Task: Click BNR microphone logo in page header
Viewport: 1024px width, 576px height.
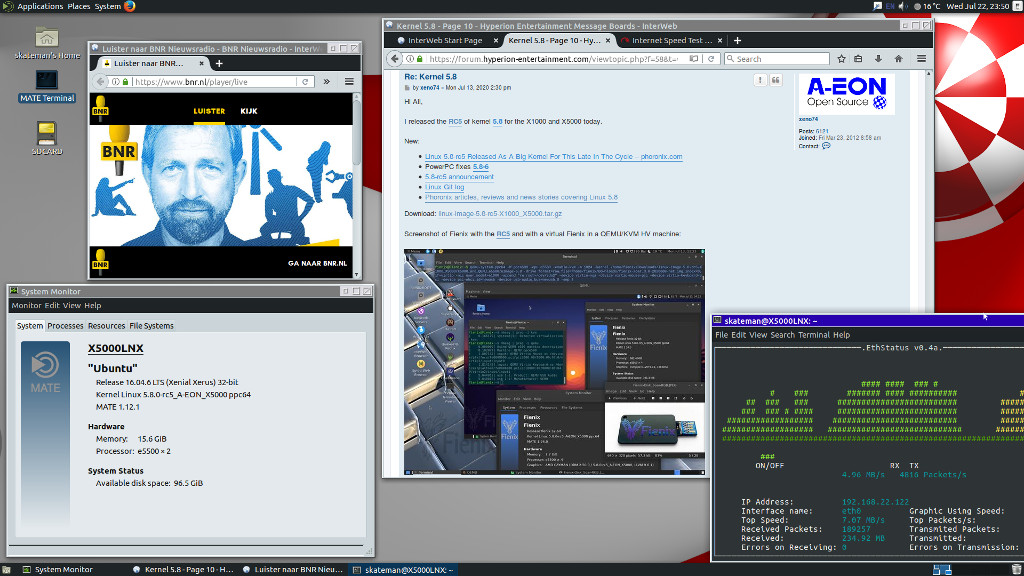Action: (x=101, y=109)
